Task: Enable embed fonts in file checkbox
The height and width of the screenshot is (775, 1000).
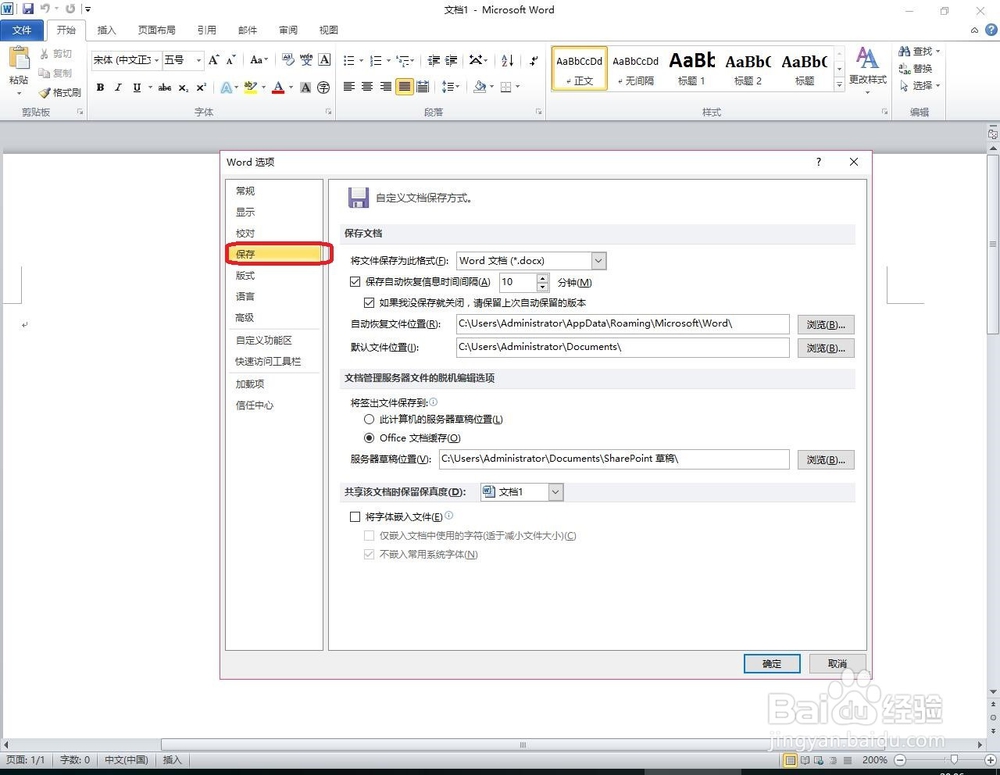Action: (x=355, y=517)
